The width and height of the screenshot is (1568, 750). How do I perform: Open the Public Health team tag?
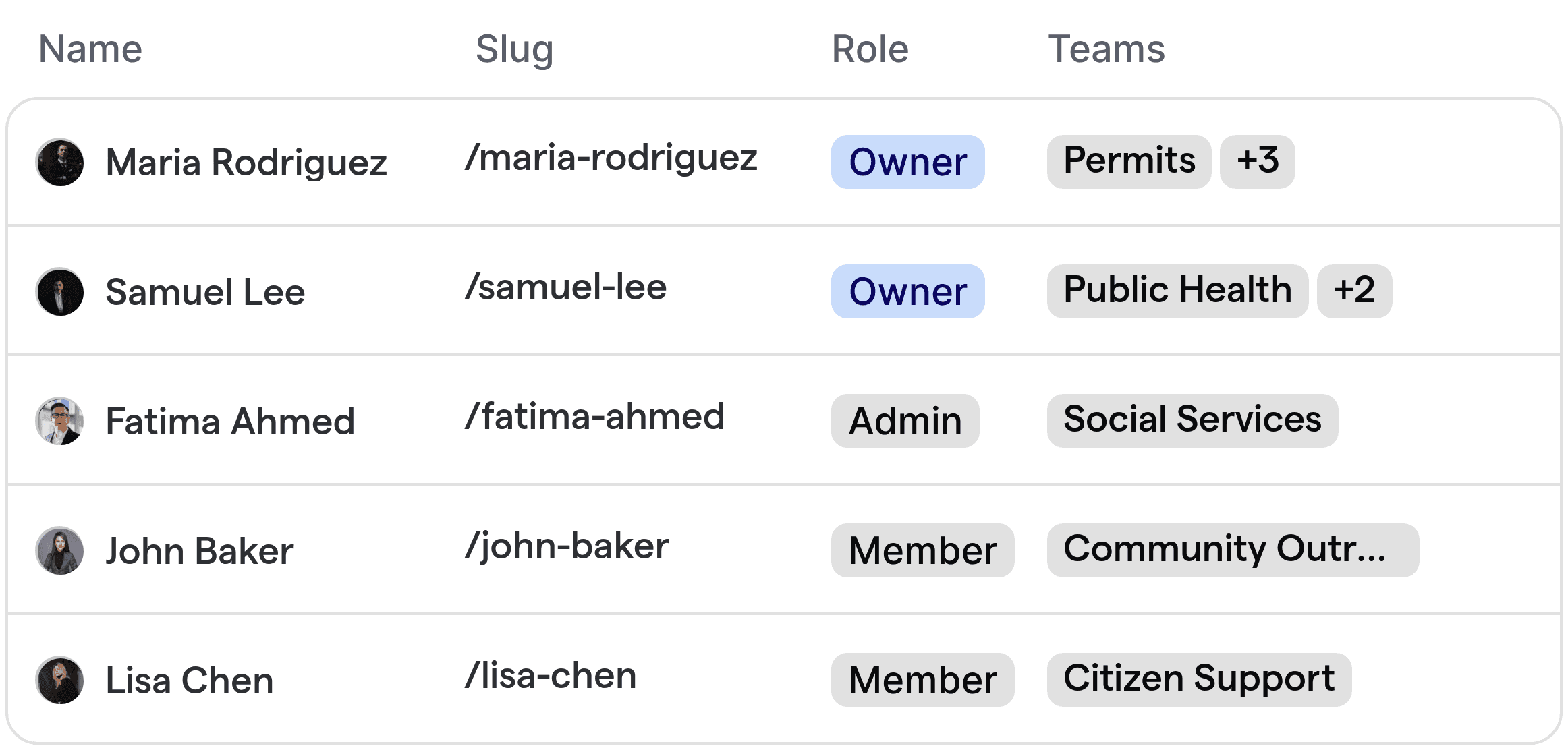coord(1177,290)
